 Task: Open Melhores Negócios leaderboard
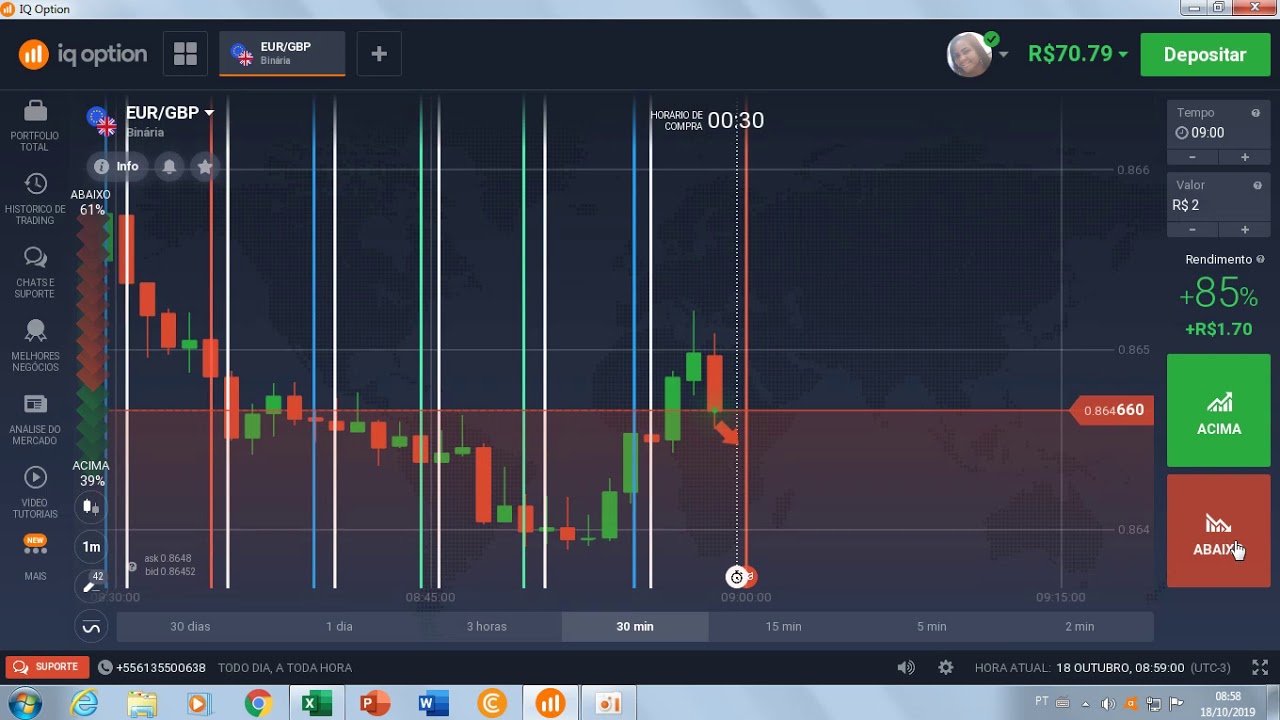[35, 346]
